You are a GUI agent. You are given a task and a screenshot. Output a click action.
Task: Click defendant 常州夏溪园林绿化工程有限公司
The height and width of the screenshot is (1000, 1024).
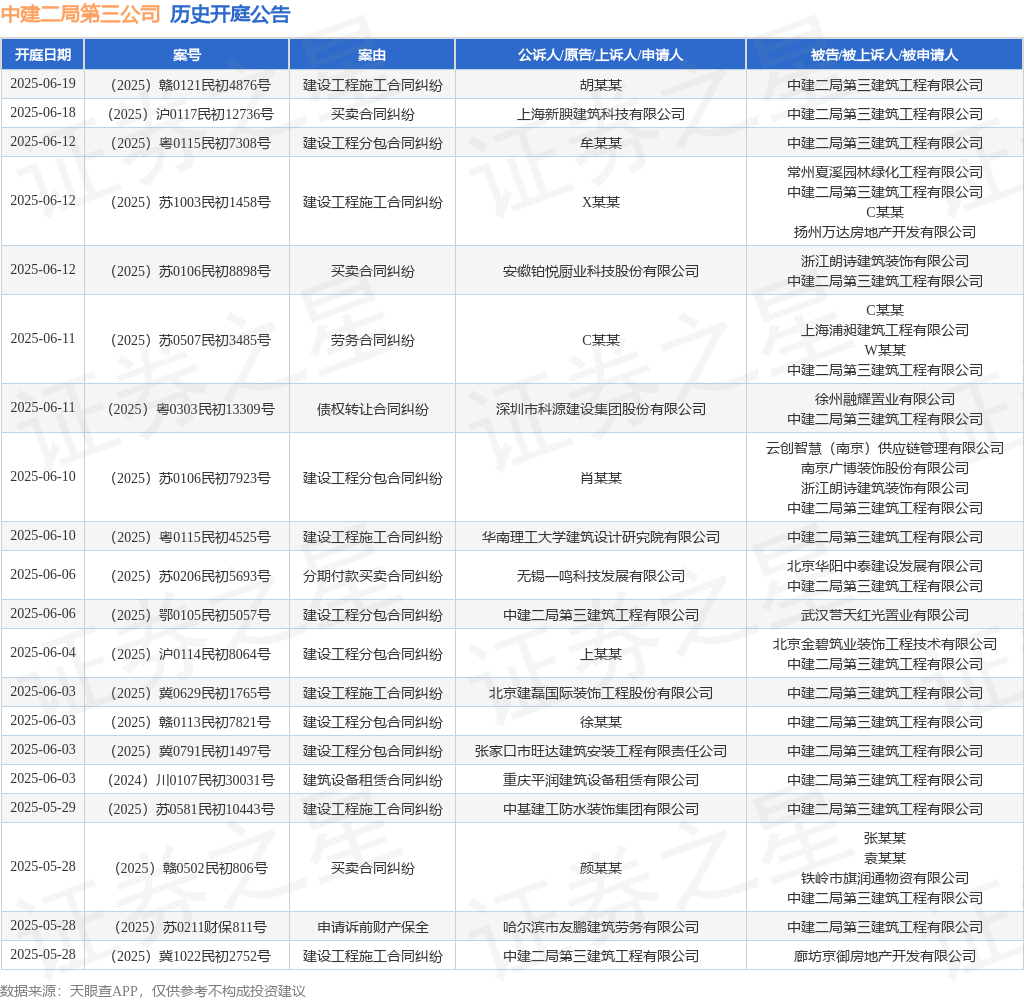click(x=885, y=172)
